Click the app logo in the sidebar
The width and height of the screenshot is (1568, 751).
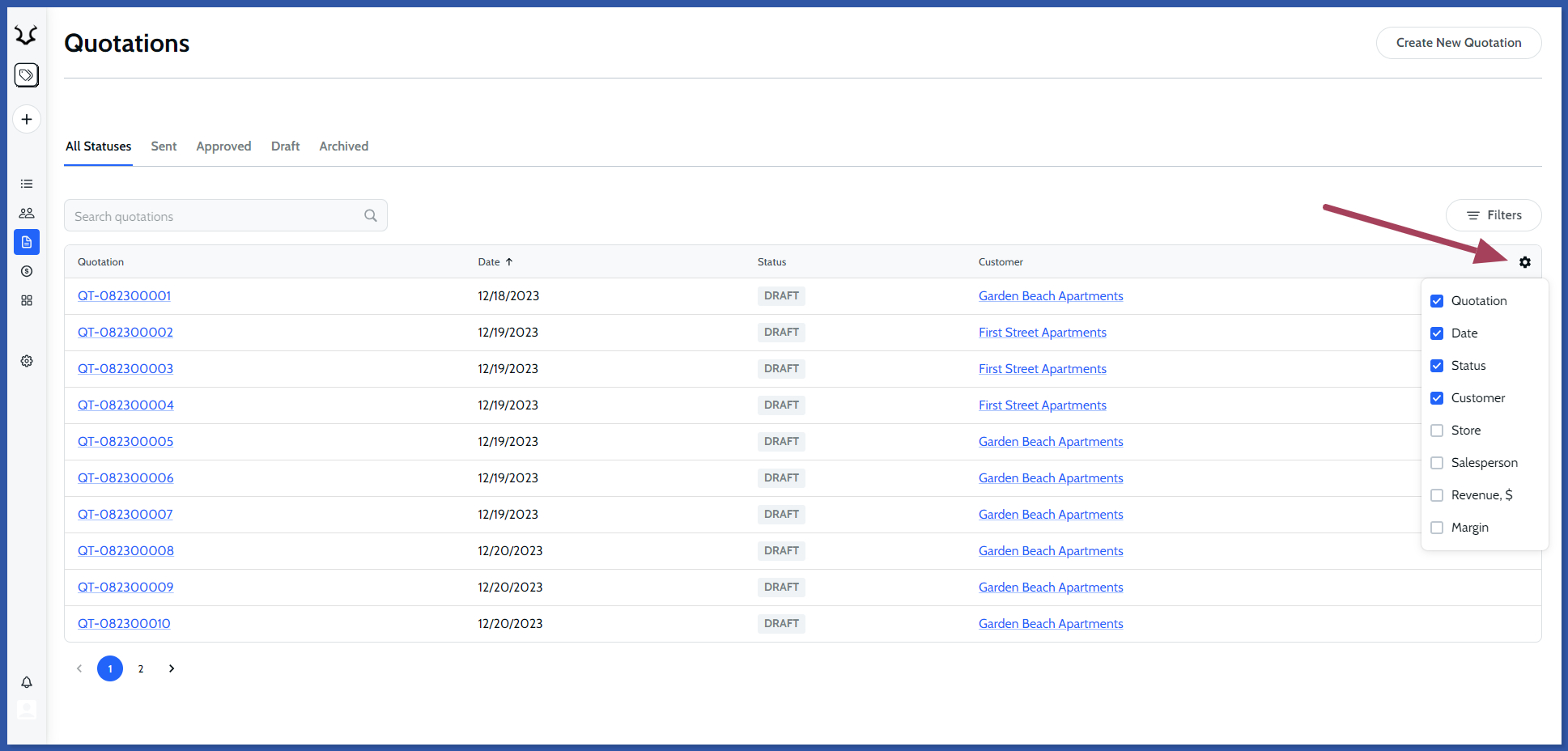click(x=26, y=35)
